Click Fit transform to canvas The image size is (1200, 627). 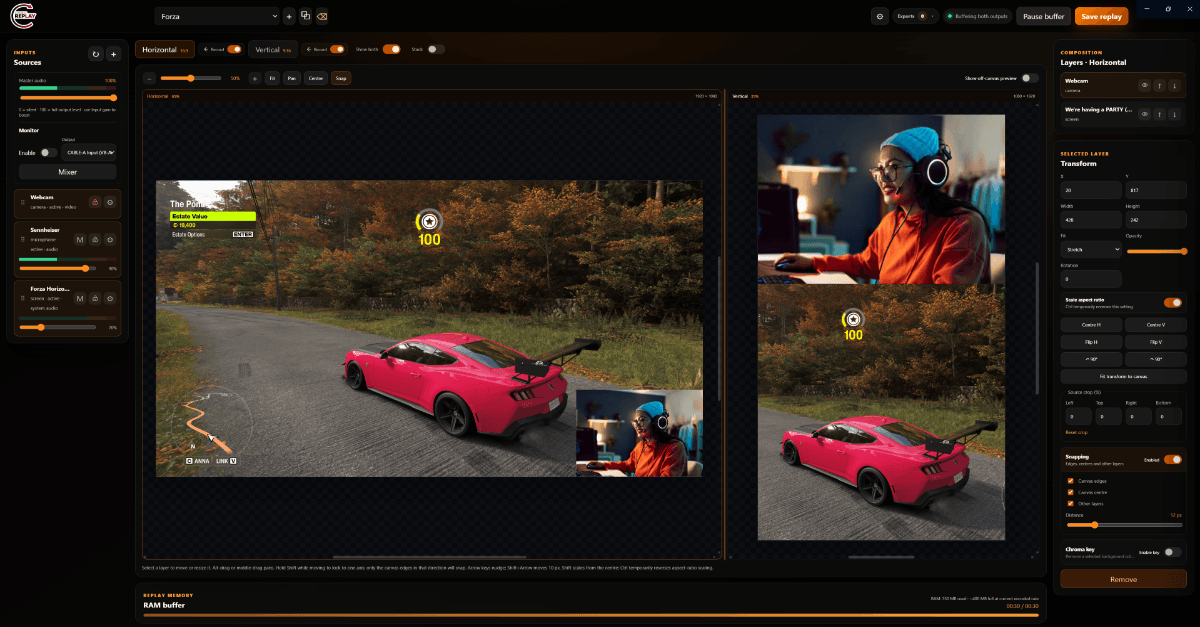click(1124, 376)
